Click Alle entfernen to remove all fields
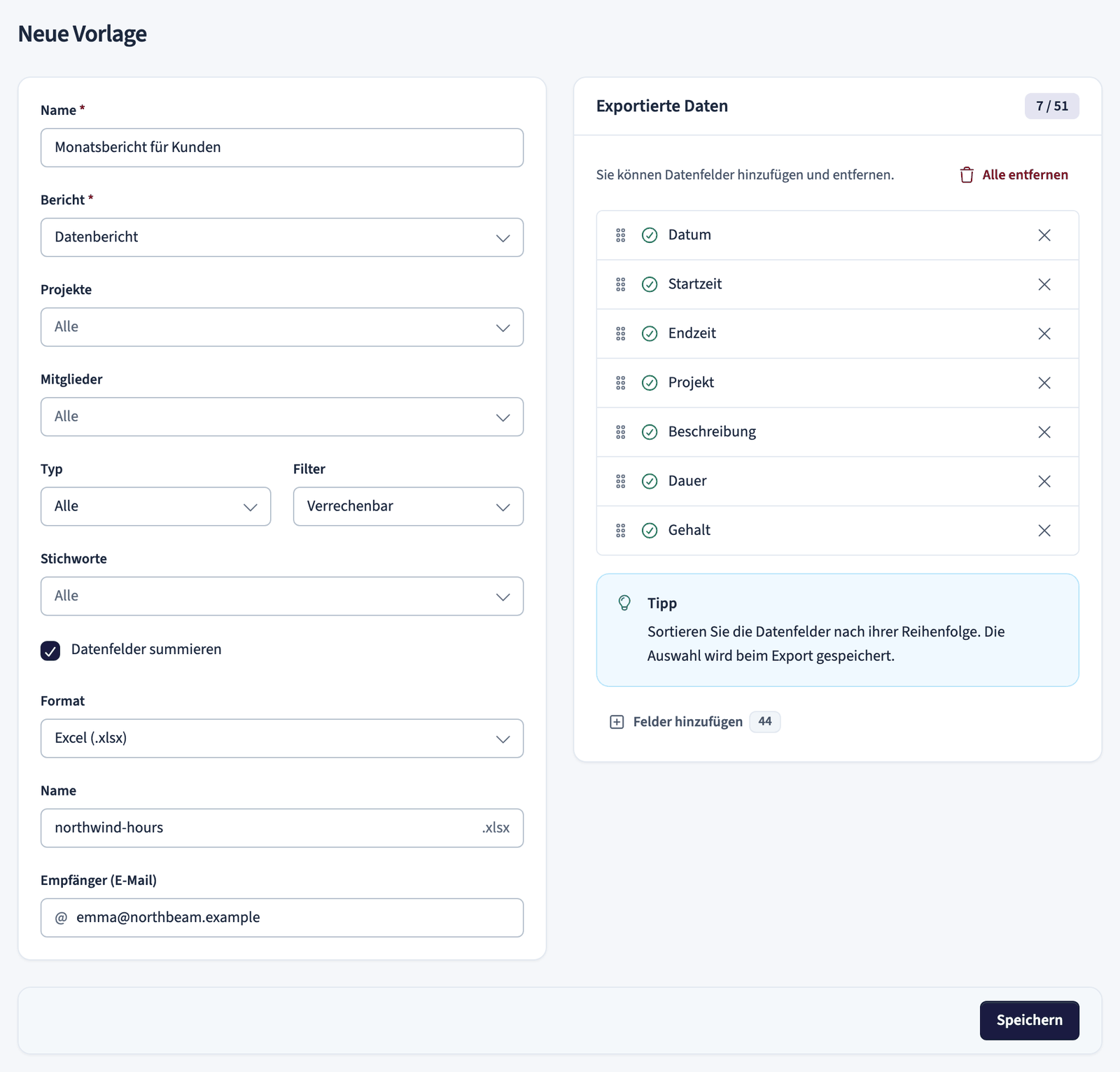The image size is (1120, 1072). pyautogui.click(x=1014, y=175)
